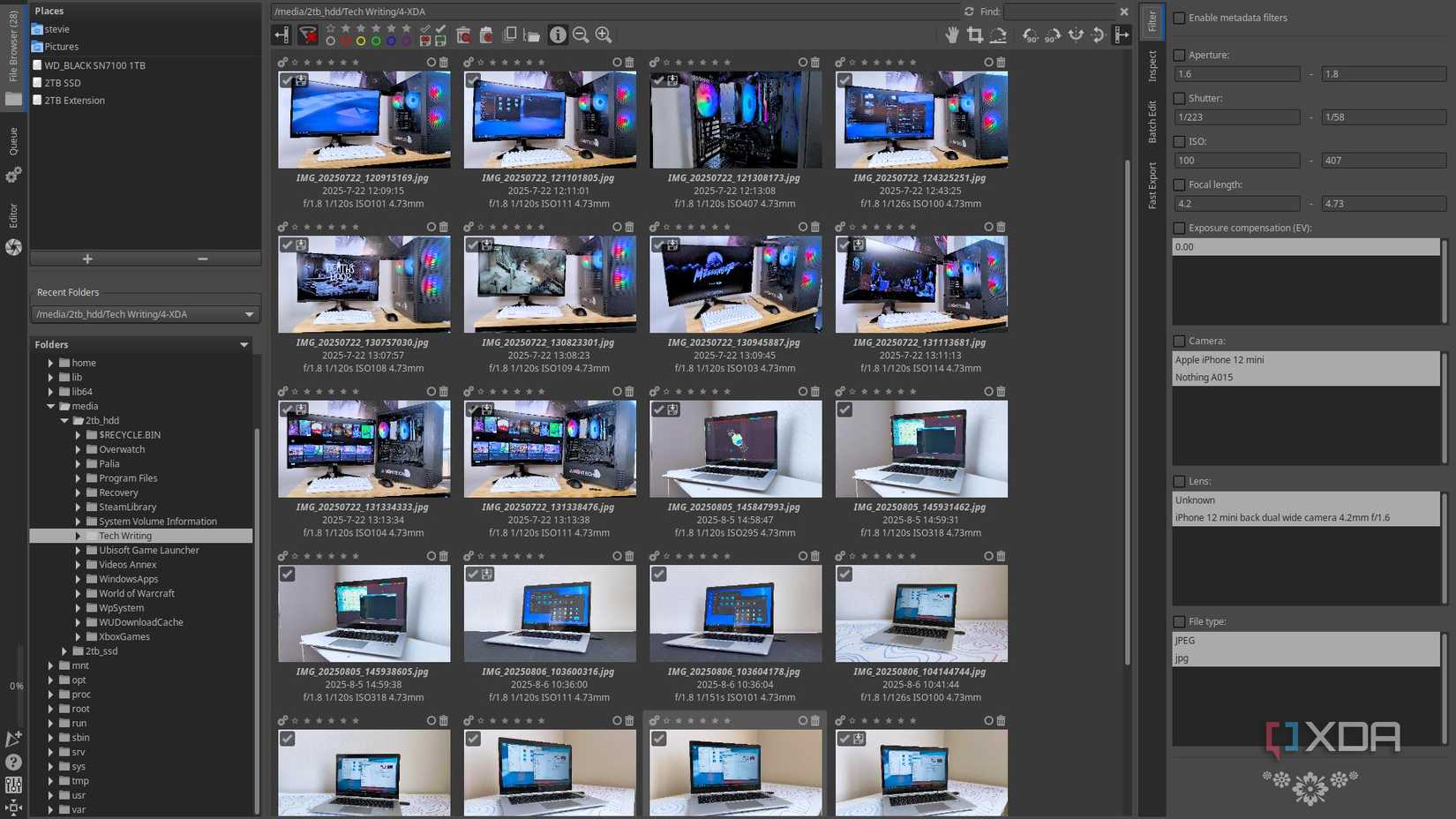Filter thumbnails by the red color label

[x=346, y=41]
